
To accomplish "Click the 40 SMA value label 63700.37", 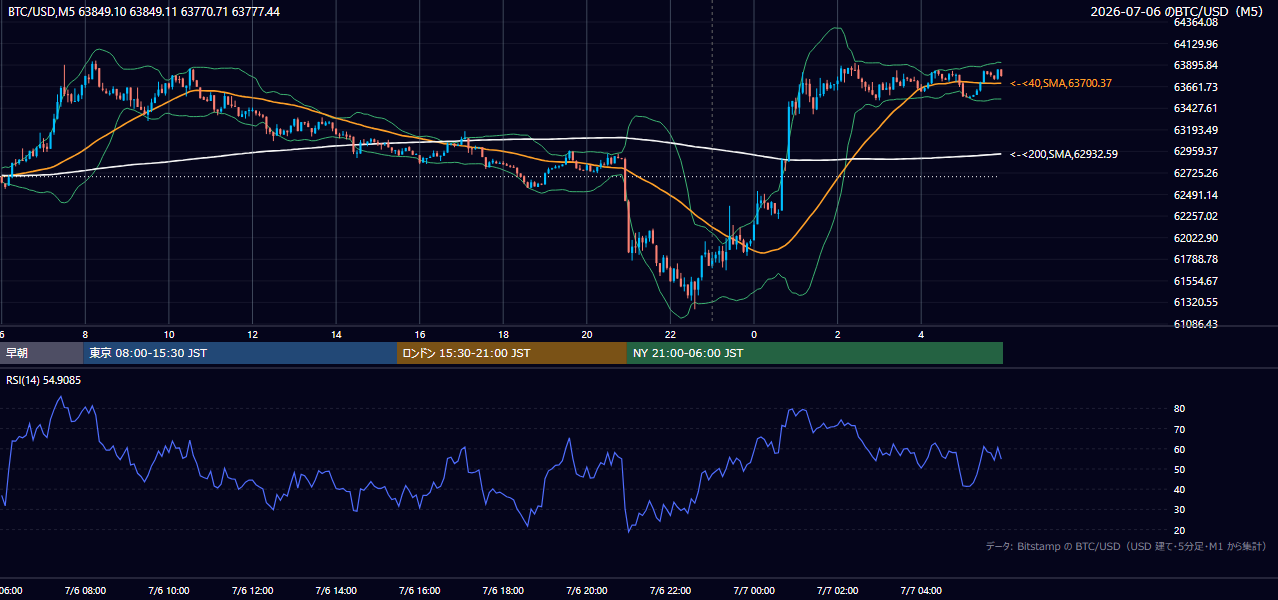I will 1061,84.
